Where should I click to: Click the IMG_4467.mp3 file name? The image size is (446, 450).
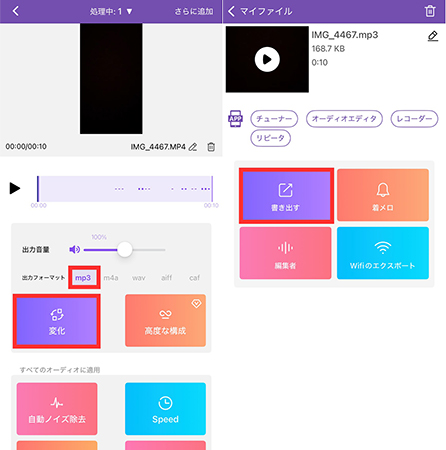point(345,35)
